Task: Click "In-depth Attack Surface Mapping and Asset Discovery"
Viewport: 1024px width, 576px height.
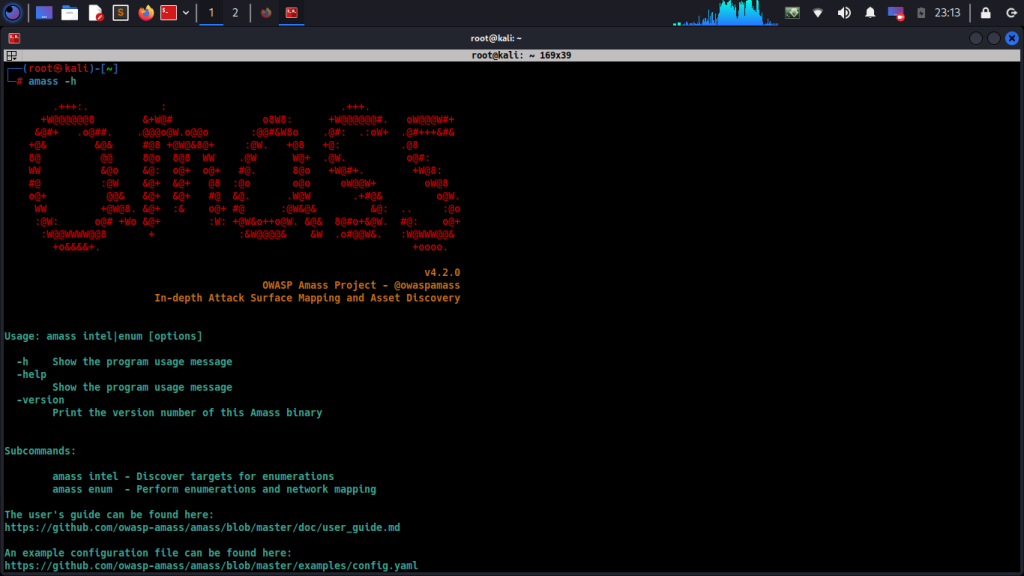Action: (x=307, y=298)
